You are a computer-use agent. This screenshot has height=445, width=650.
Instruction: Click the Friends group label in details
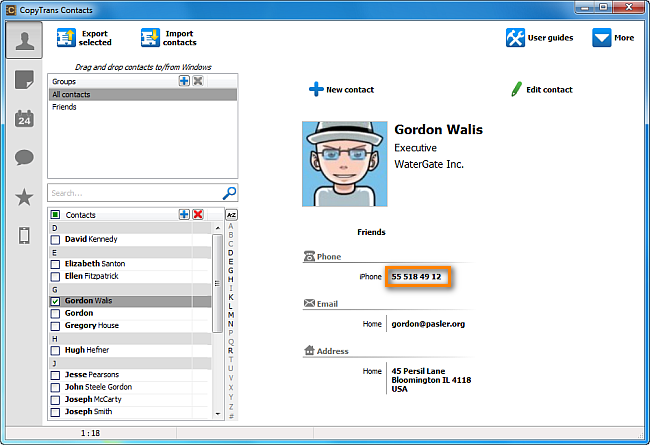coord(371,232)
